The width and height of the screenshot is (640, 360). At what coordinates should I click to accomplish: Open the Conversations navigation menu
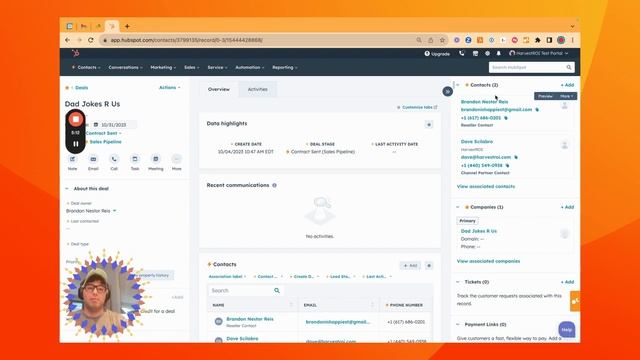pos(125,67)
